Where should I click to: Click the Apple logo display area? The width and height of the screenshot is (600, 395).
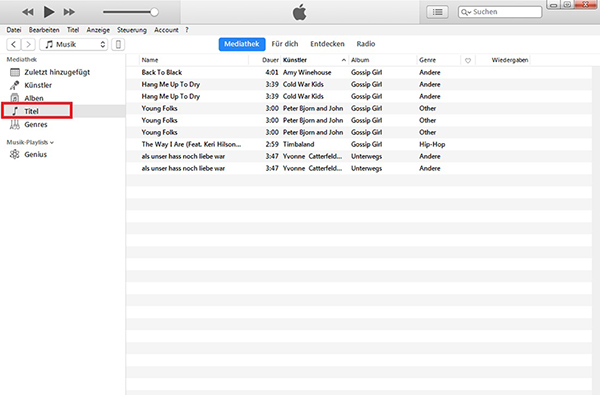point(300,12)
